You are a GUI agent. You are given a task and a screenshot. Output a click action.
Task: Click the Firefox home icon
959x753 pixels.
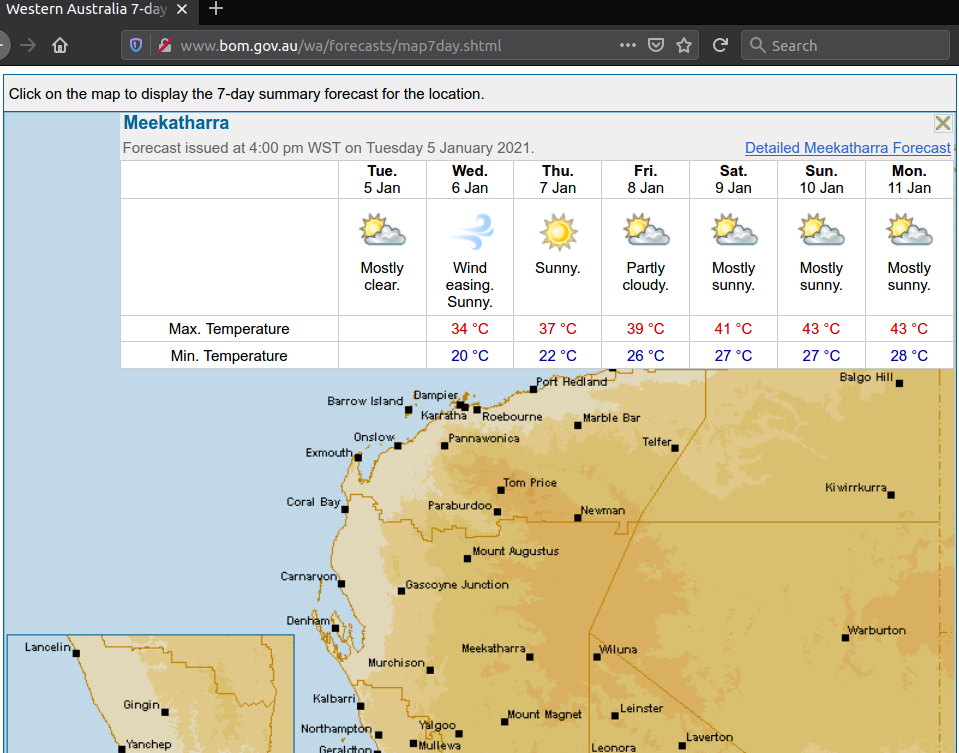[x=60, y=46]
